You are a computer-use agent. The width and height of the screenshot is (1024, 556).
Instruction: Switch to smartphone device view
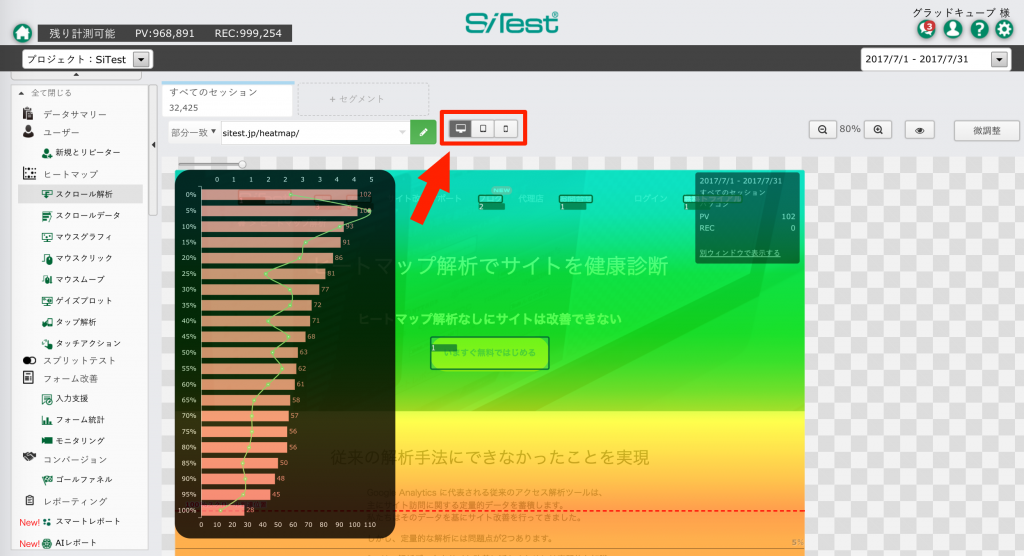click(505, 129)
